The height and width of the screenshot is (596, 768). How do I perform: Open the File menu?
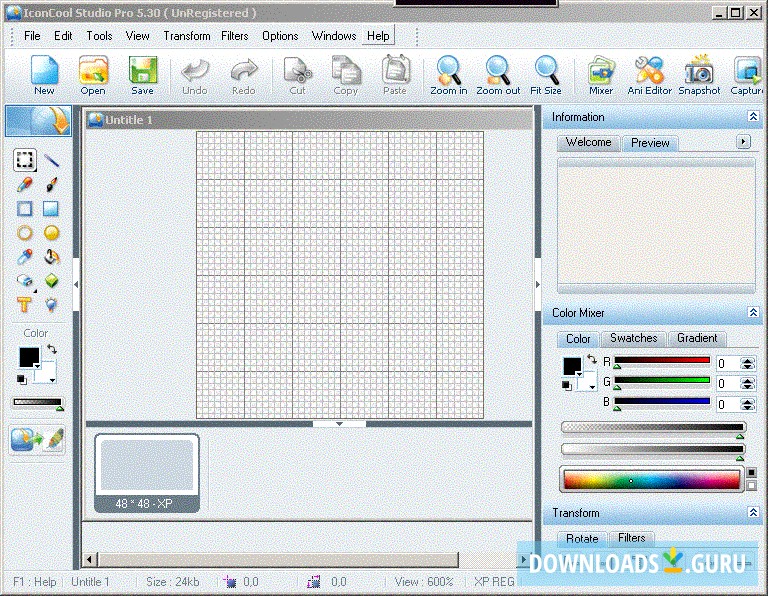[32, 36]
